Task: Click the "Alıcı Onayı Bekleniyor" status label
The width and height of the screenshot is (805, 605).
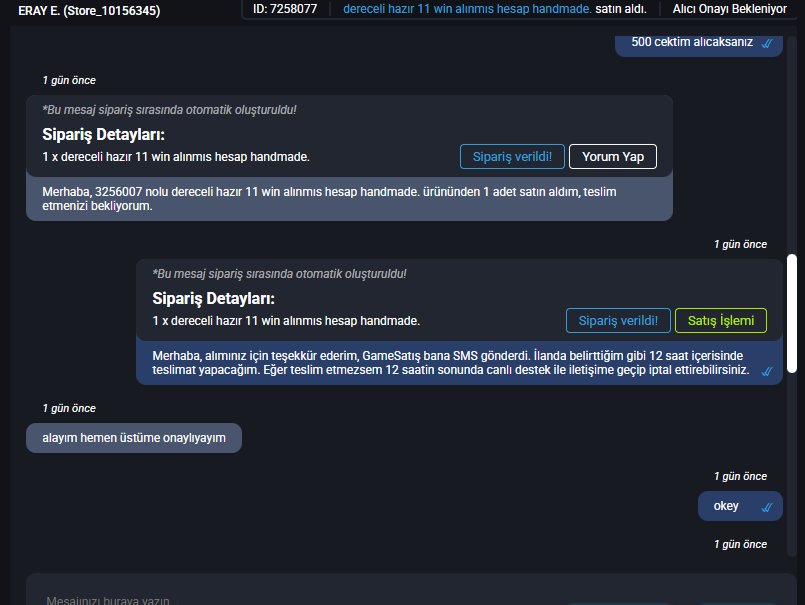Action: click(730, 9)
